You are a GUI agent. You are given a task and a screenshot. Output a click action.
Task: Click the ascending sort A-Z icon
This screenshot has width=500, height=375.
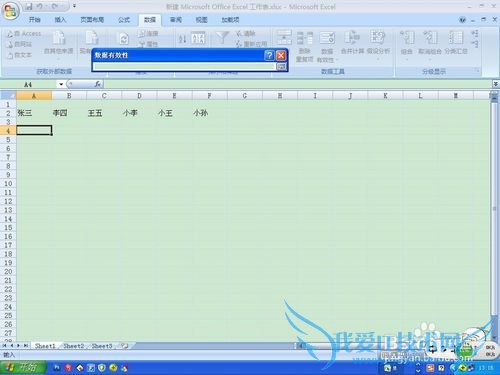[x=182, y=39]
